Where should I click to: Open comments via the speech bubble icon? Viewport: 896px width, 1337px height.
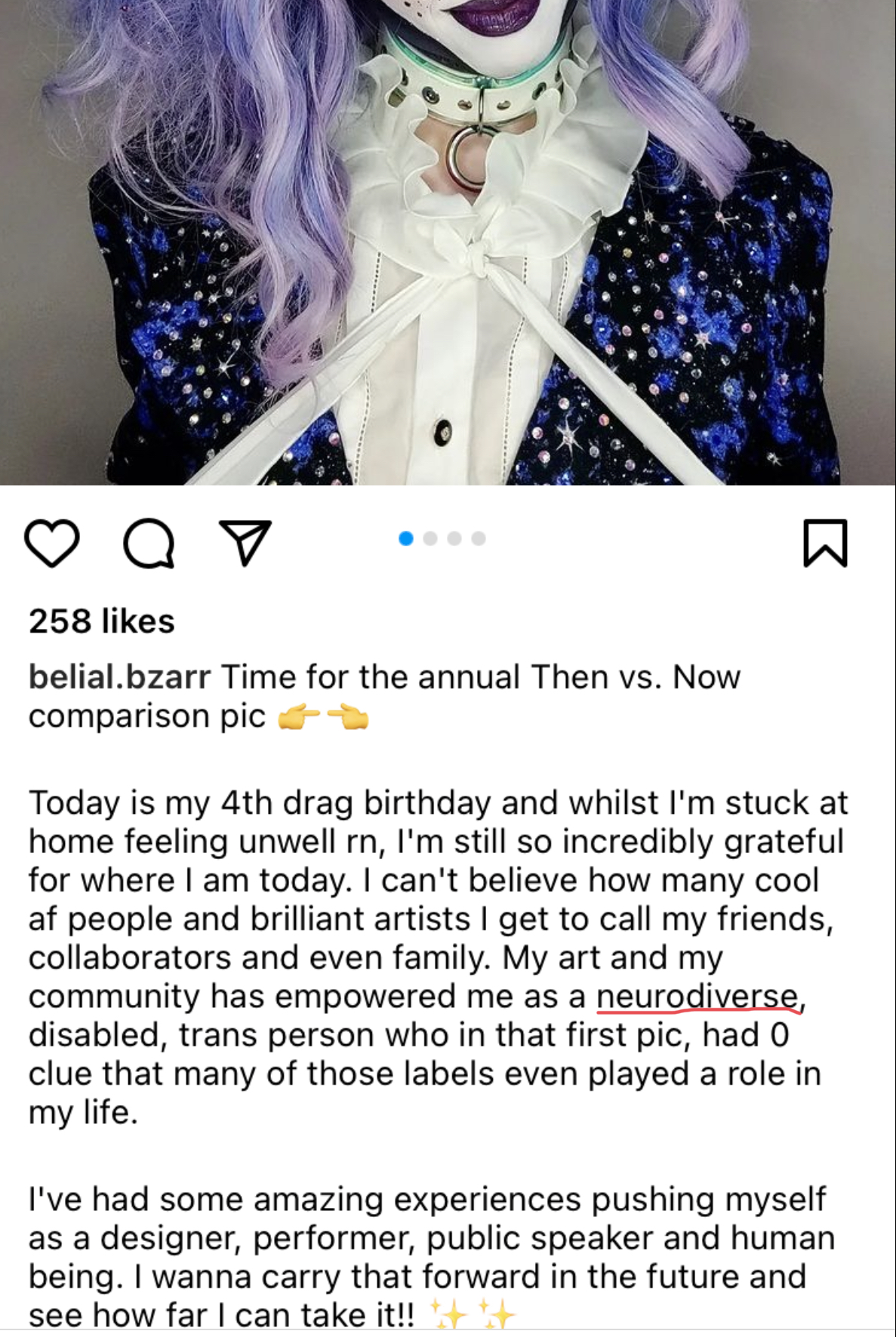(149, 543)
